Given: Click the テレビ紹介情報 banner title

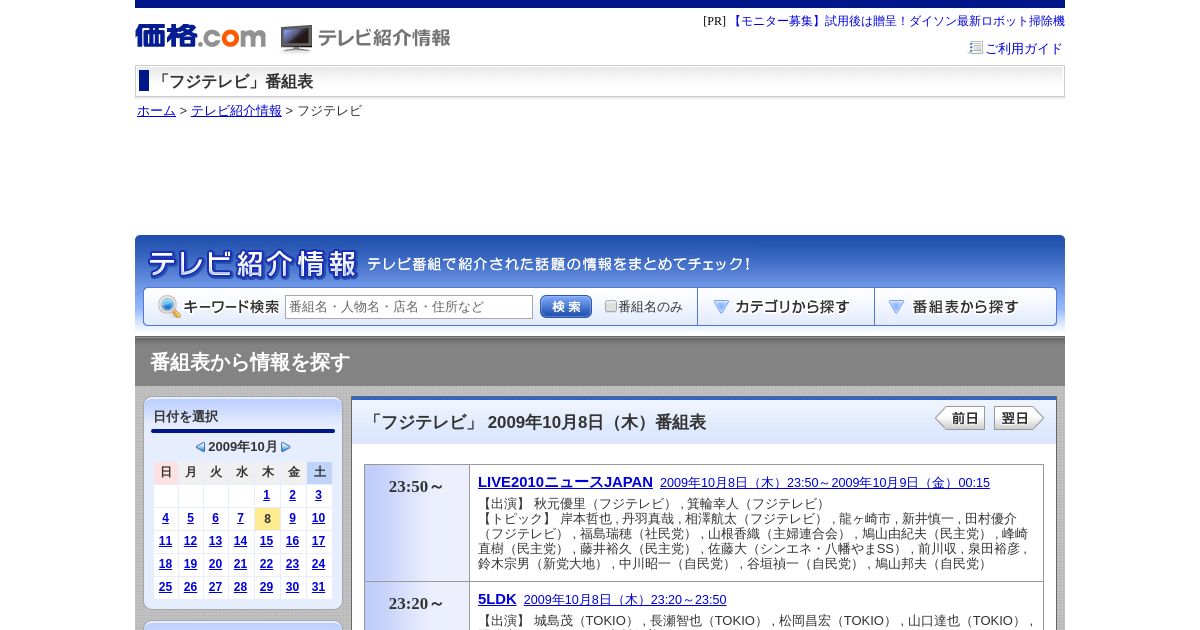Looking at the screenshot, I should pyautogui.click(x=252, y=264).
